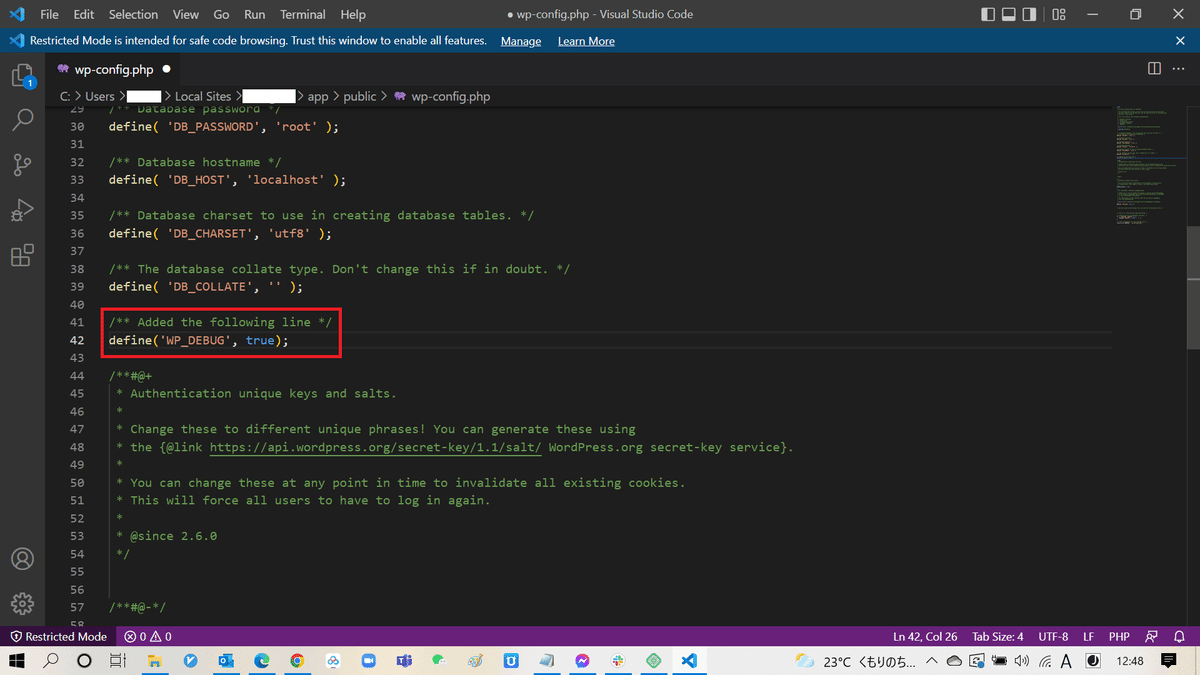Open Tab Size: 4 indentation picker
The image size is (1200, 675).
point(998,636)
